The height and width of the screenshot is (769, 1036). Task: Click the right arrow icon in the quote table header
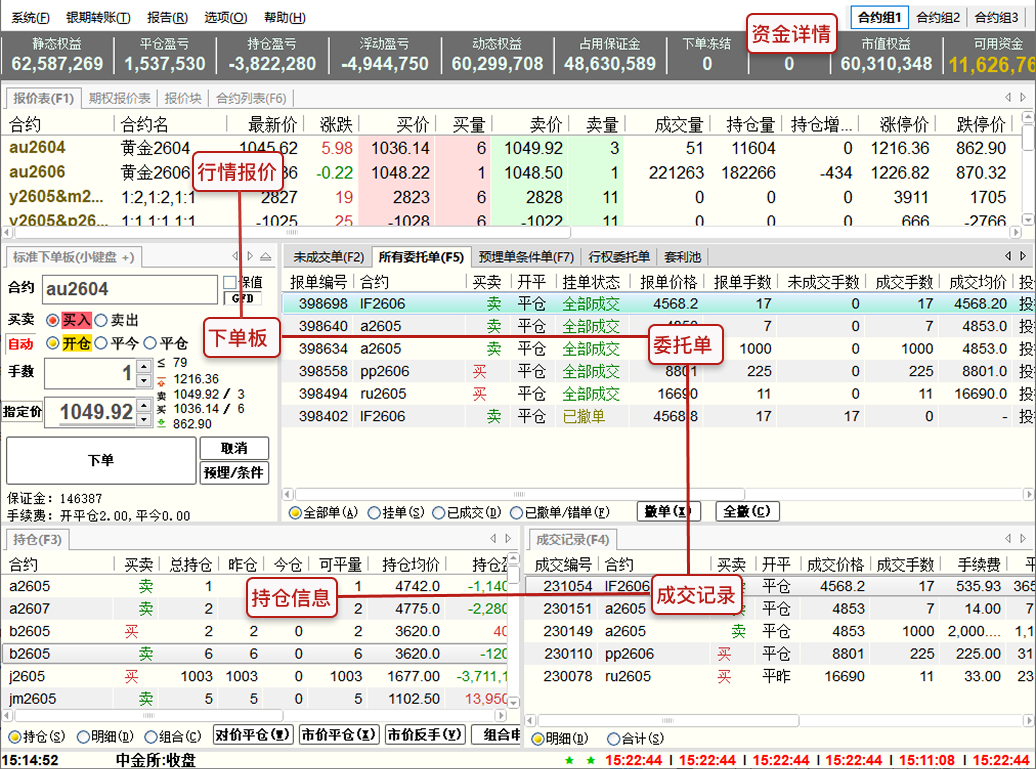[x=1024, y=98]
